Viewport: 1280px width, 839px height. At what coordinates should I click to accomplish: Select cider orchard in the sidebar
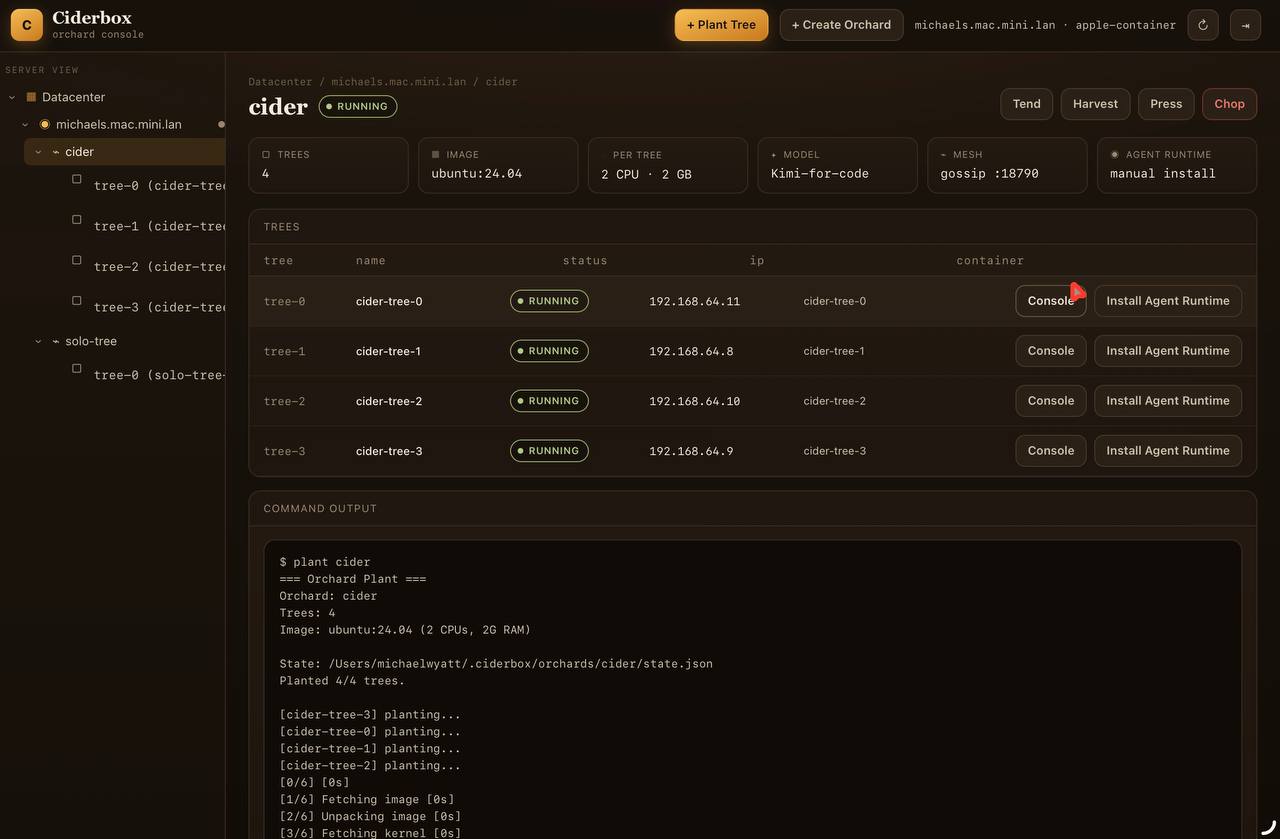click(79, 152)
